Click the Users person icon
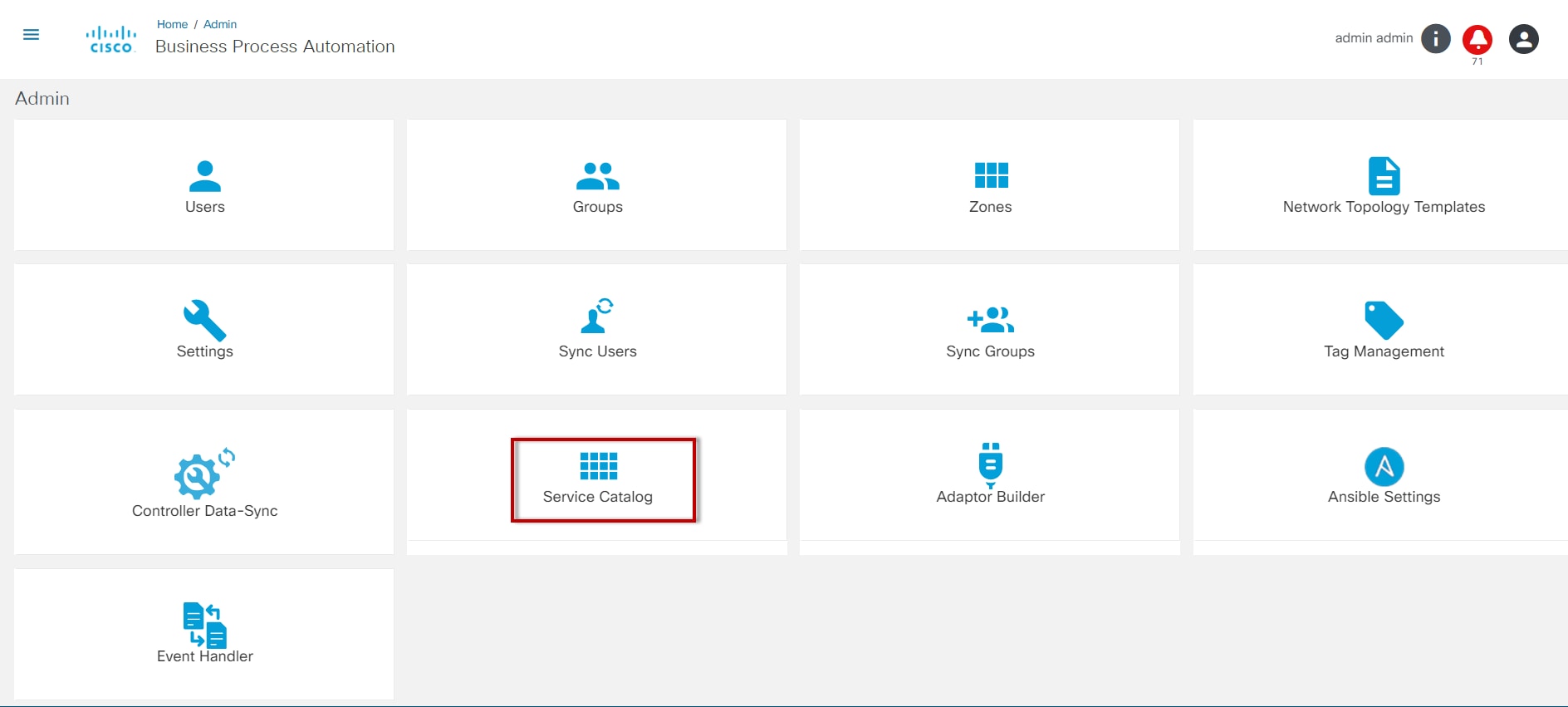Viewport: 1568px width, 707px height. coord(205,176)
